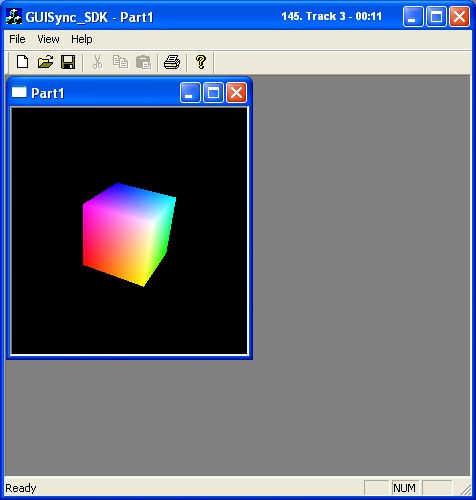
Task: Click the Cut scissors icon
Action: click(97, 62)
